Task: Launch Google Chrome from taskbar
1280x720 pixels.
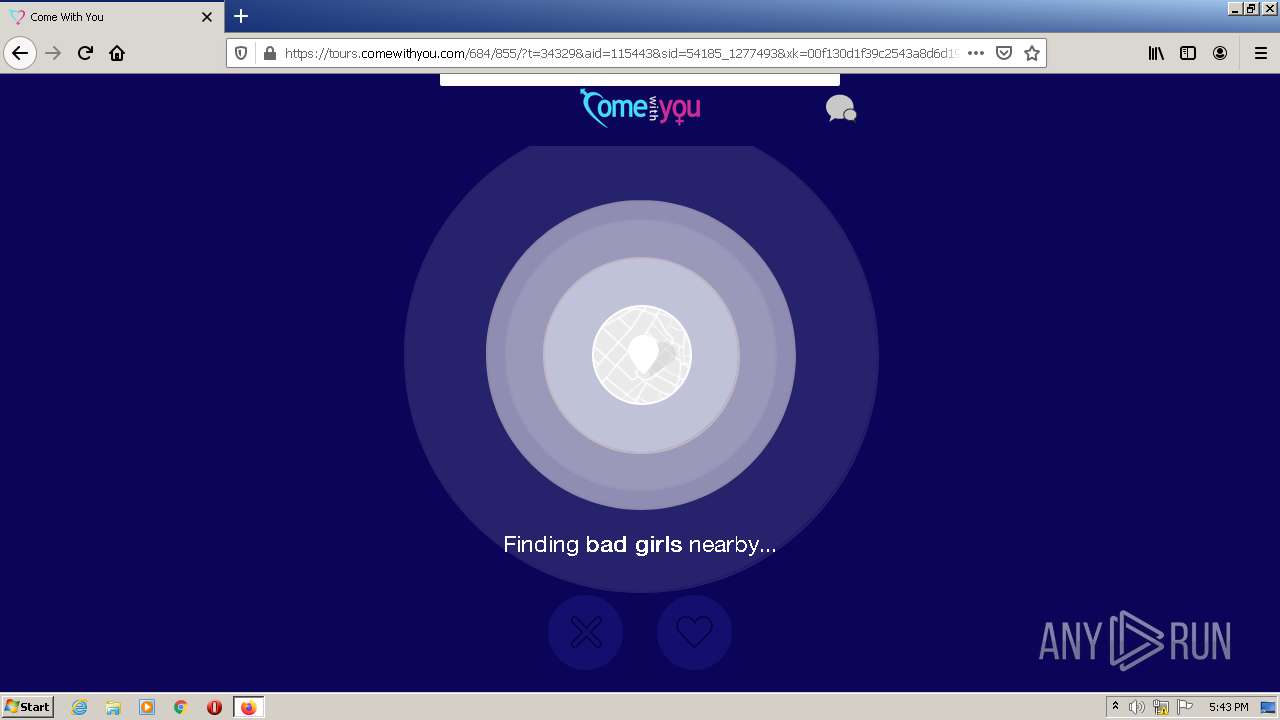Action: tap(181, 707)
